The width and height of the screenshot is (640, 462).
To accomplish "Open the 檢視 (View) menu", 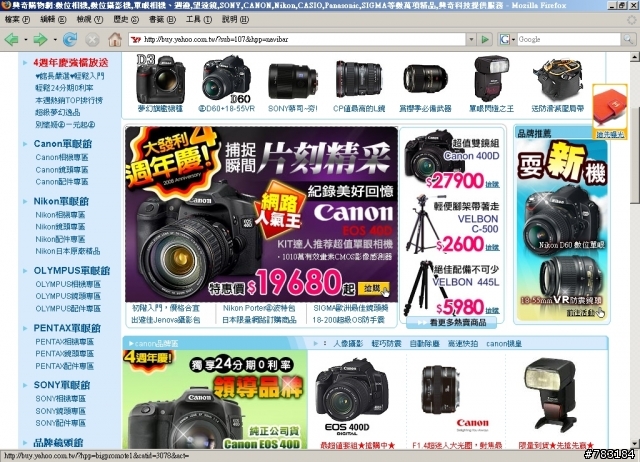I will click(90, 19).
